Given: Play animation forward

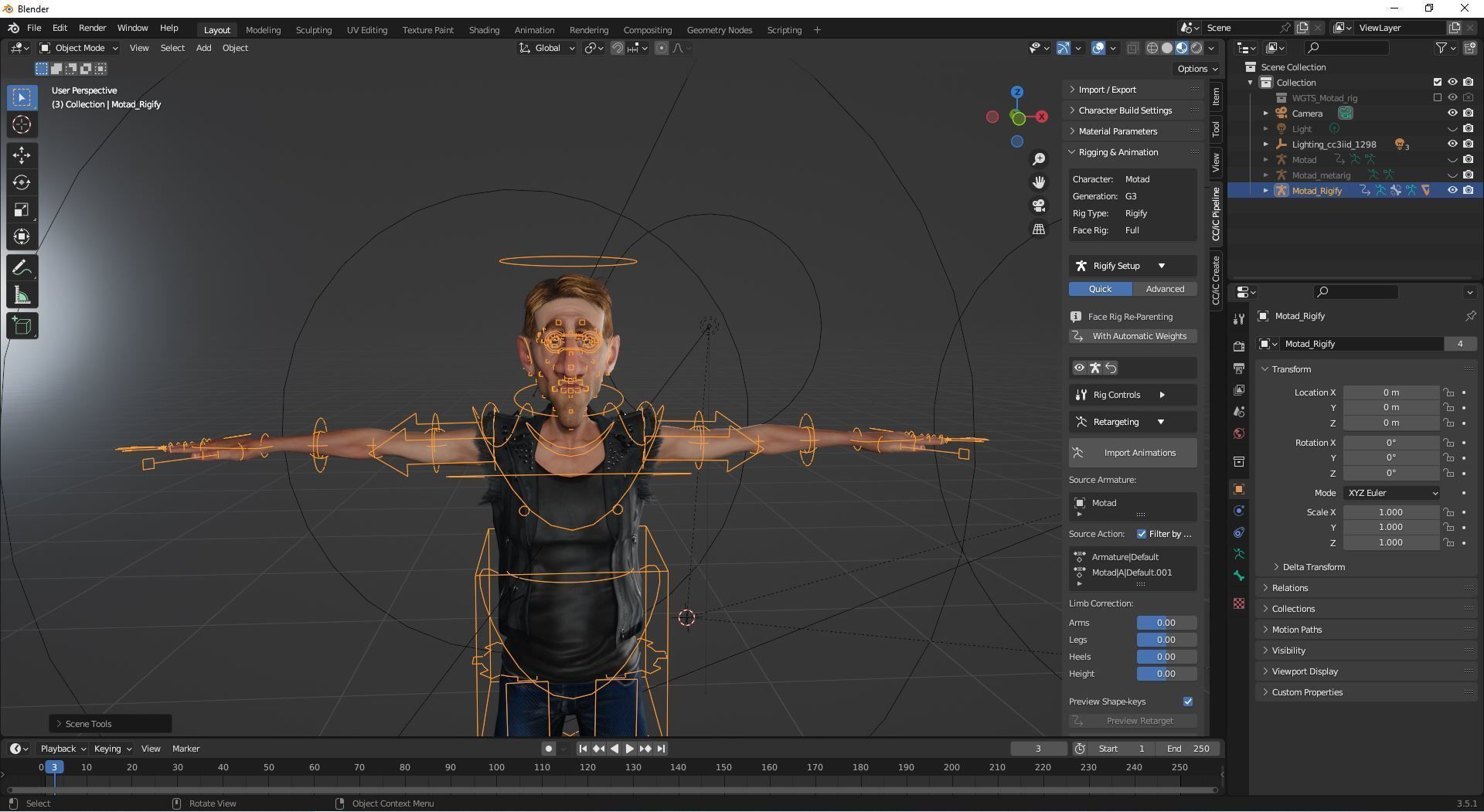Looking at the screenshot, I should click(x=629, y=749).
